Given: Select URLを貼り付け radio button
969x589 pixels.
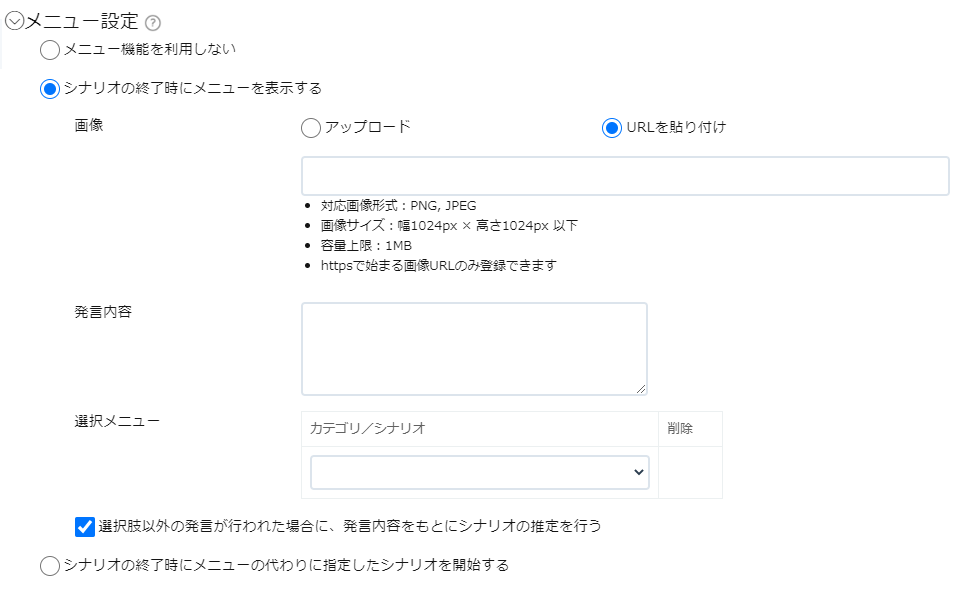Looking at the screenshot, I should tap(611, 128).
